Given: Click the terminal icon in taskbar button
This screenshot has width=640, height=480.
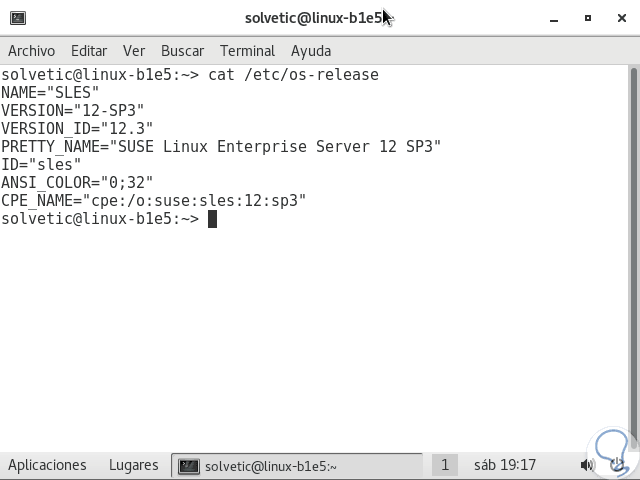Looking at the screenshot, I should tap(189, 466).
